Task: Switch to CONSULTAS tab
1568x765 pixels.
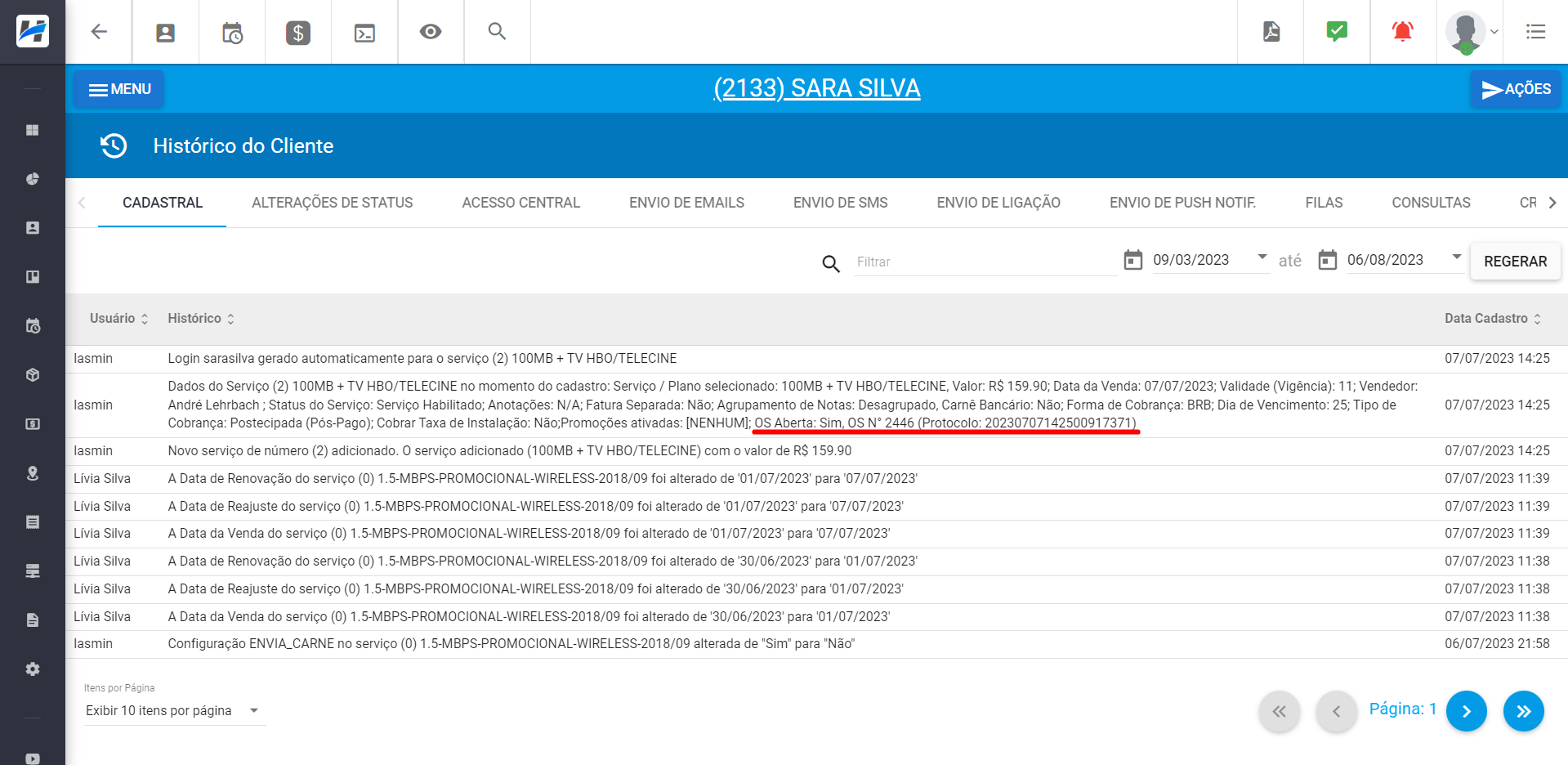Action: point(1432,203)
